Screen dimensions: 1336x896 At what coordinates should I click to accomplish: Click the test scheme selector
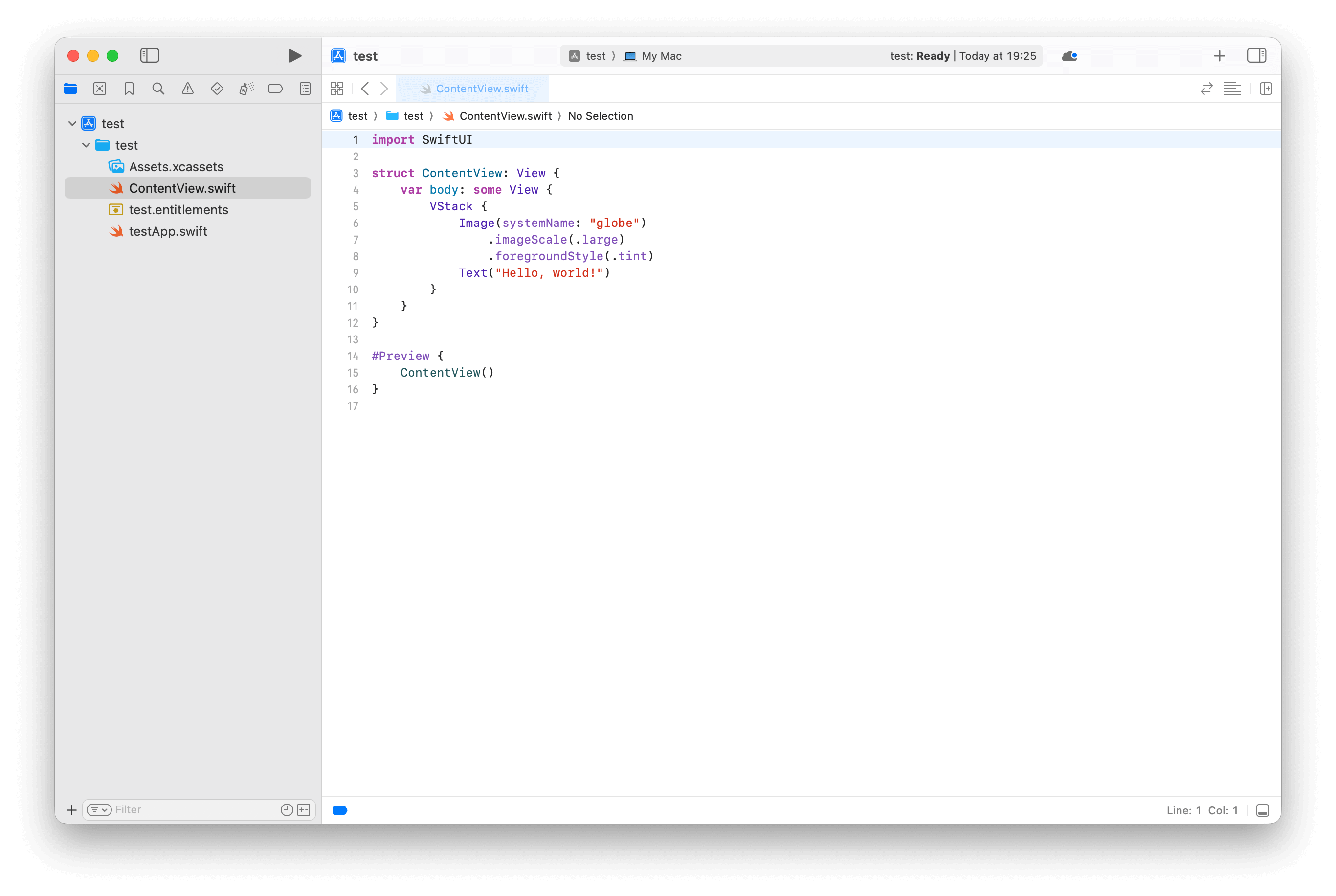pos(587,56)
